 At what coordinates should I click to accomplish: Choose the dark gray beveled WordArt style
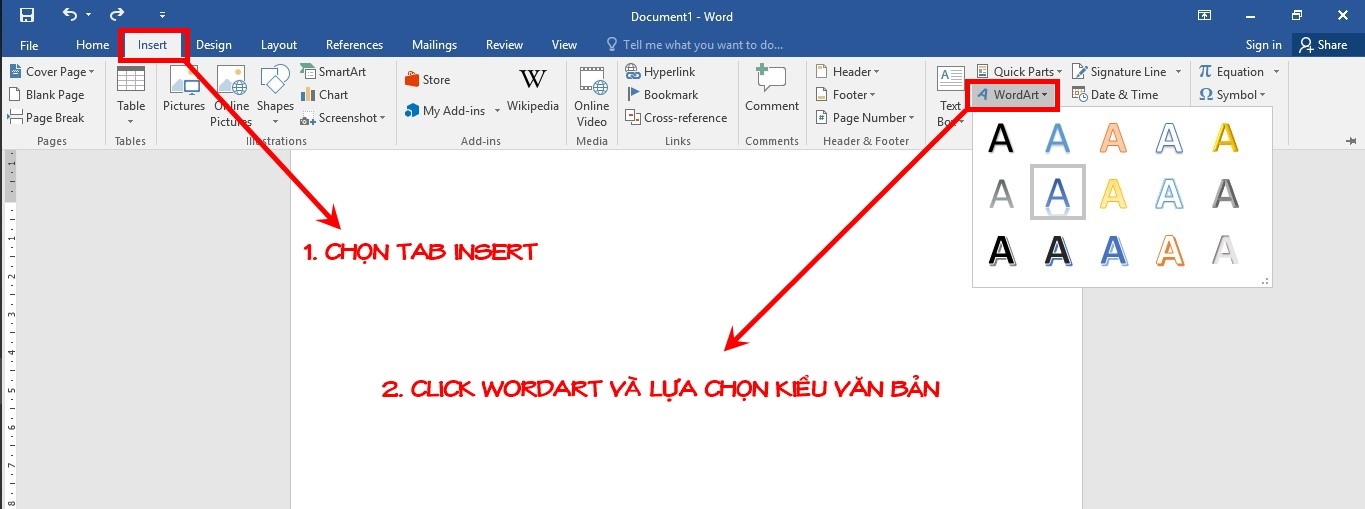pyautogui.click(x=1225, y=193)
